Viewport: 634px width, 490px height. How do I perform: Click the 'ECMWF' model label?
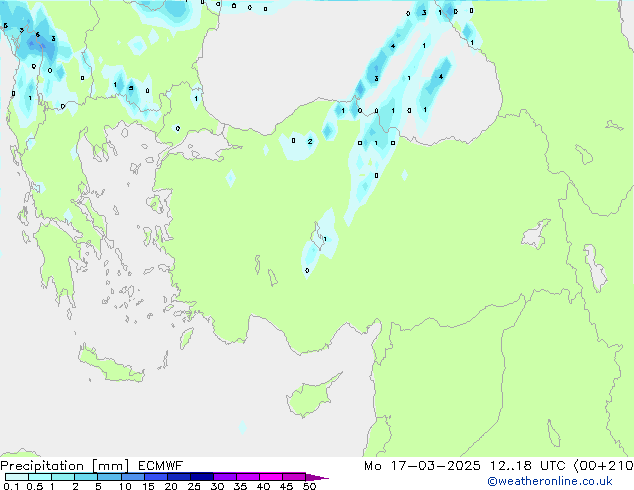click(160, 466)
